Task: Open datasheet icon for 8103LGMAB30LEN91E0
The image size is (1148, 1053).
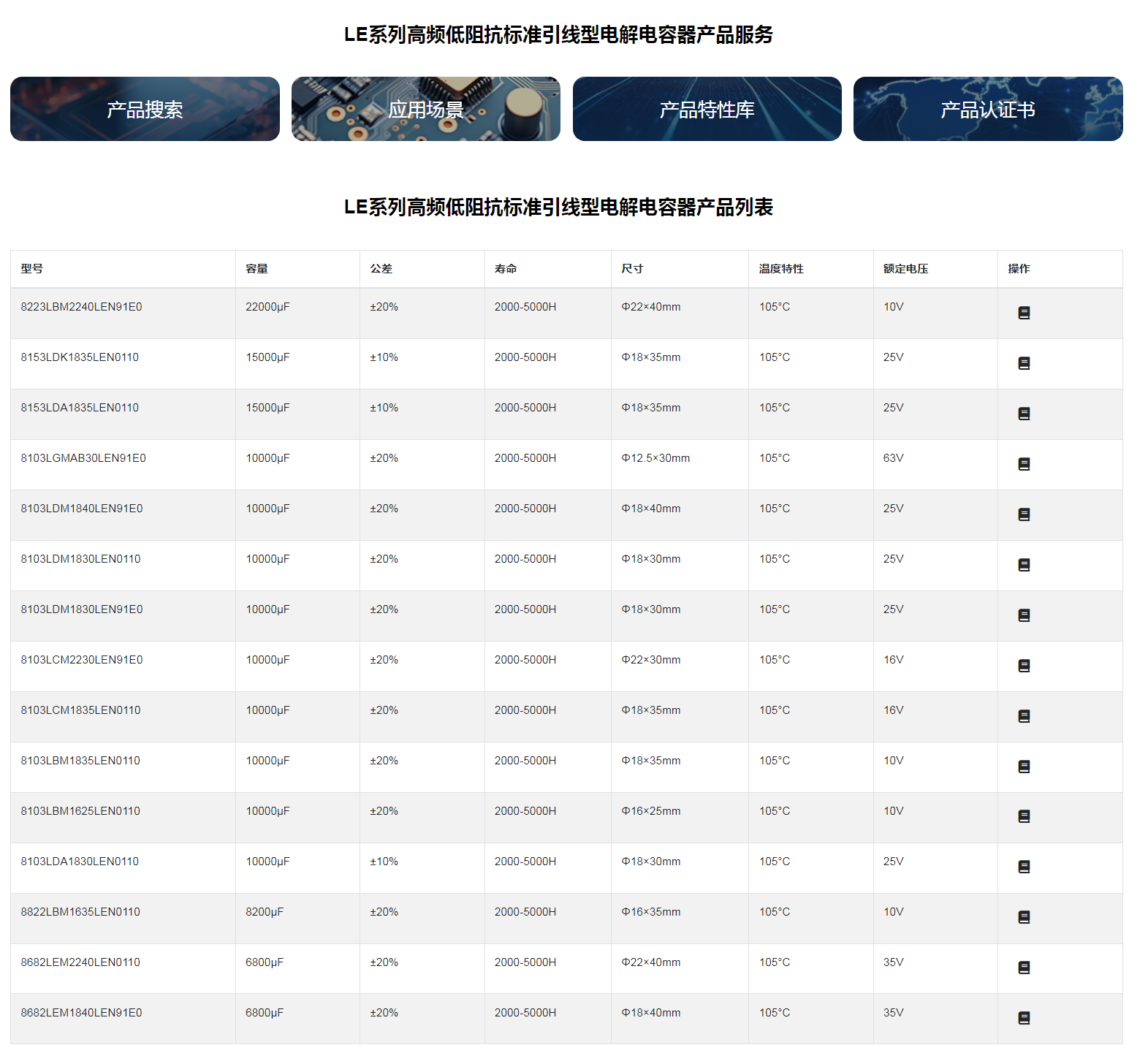Action: coord(1024,464)
